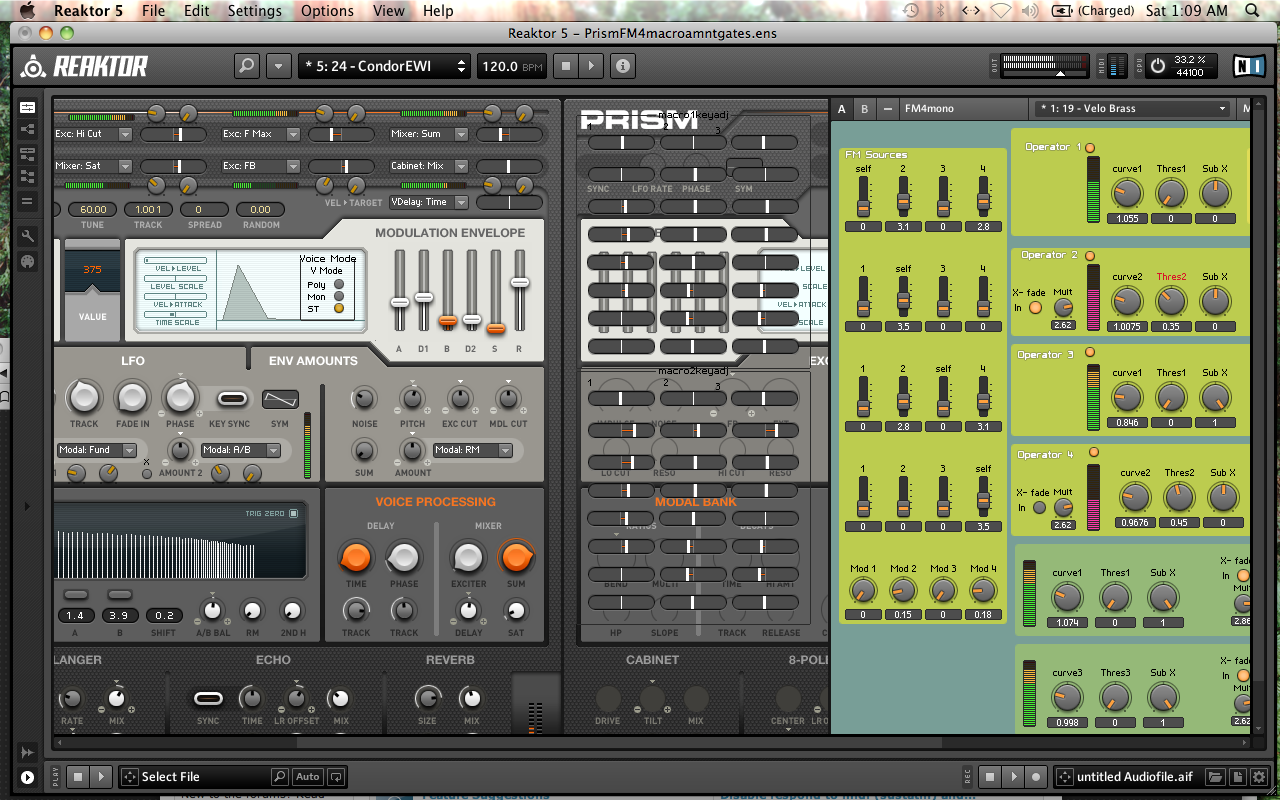Open the toolbar dropdown arrow menu button
1280x800 pixels.
click(x=277, y=66)
